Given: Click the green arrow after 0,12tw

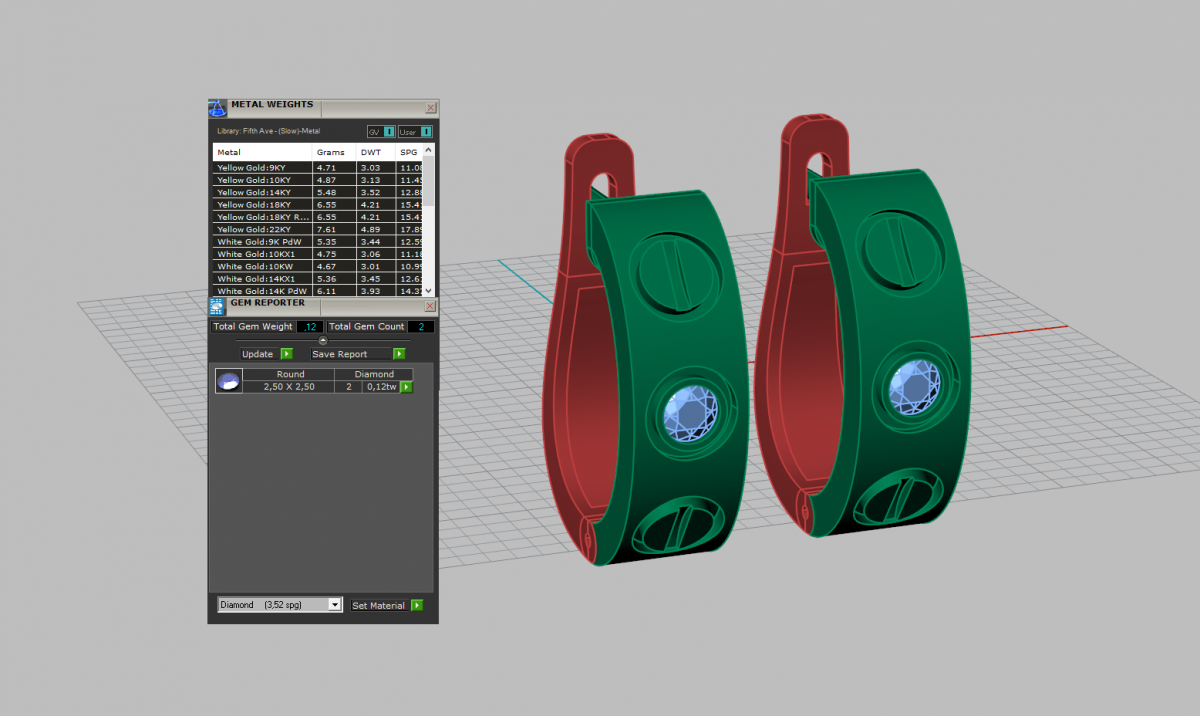Looking at the screenshot, I should (x=407, y=387).
